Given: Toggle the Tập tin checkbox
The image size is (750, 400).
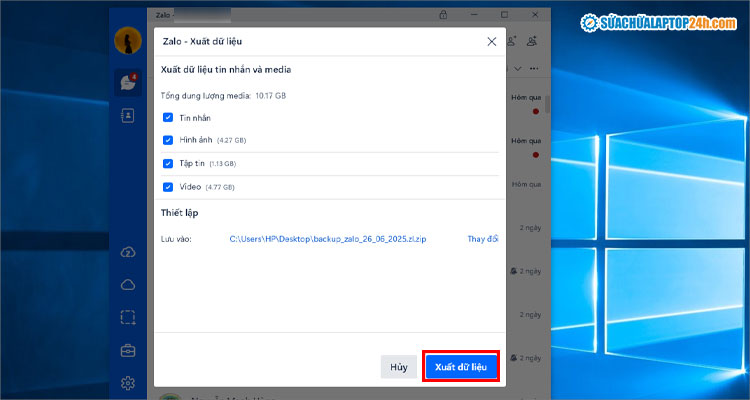Looking at the screenshot, I should (168, 163).
